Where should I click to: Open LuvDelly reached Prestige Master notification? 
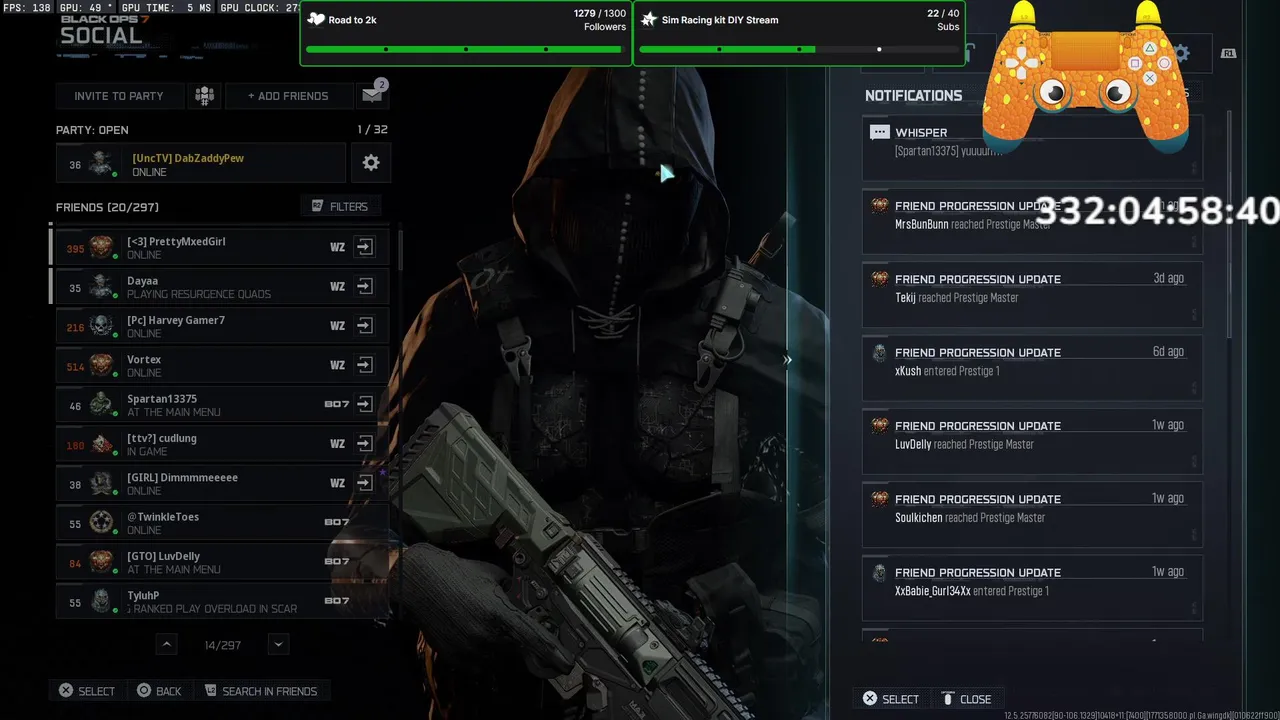coord(1032,443)
